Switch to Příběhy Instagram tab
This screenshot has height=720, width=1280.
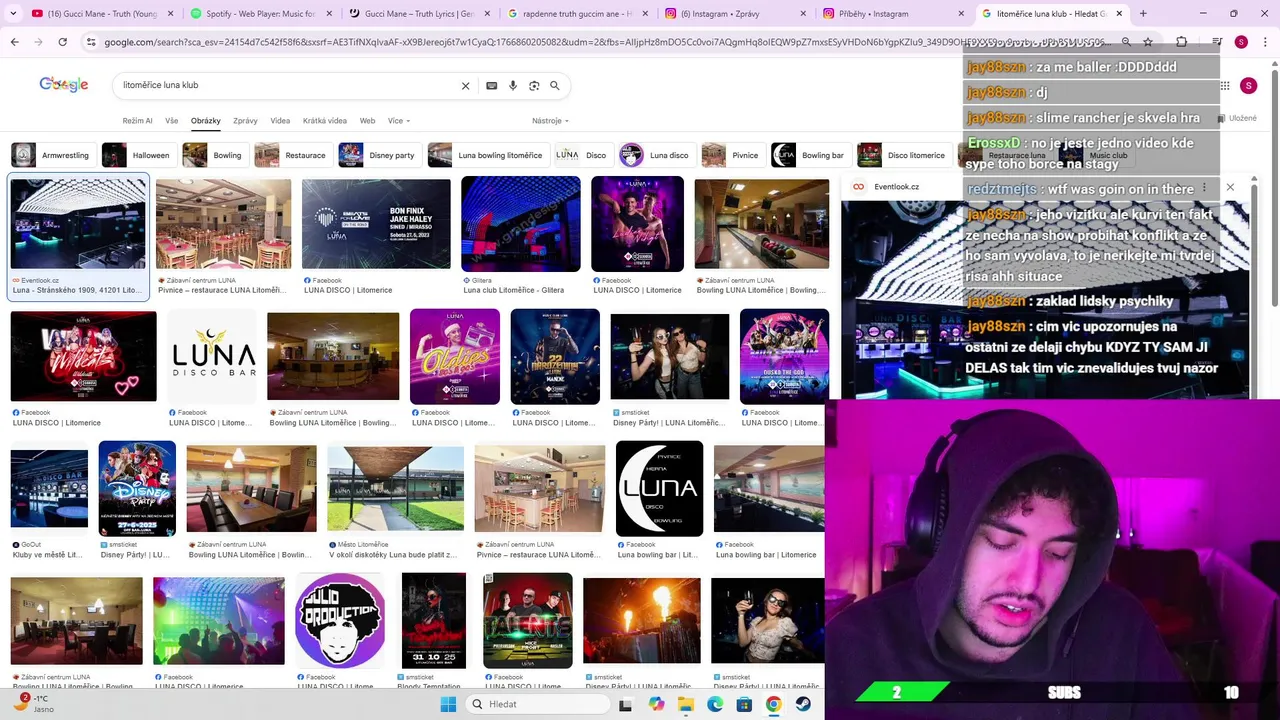click(892, 14)
